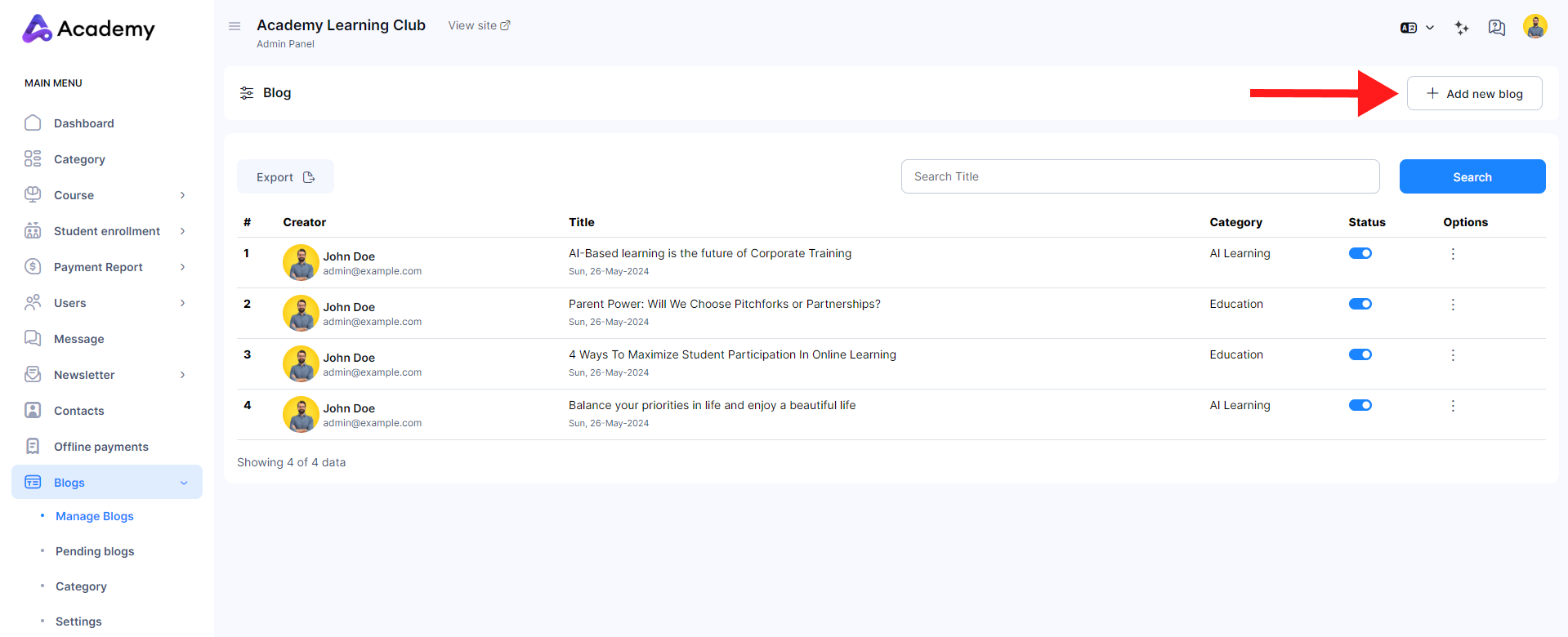Open the AI sparkle assistant icon
This screenshot has width=1568, height=637.
tap(1462, 28)
